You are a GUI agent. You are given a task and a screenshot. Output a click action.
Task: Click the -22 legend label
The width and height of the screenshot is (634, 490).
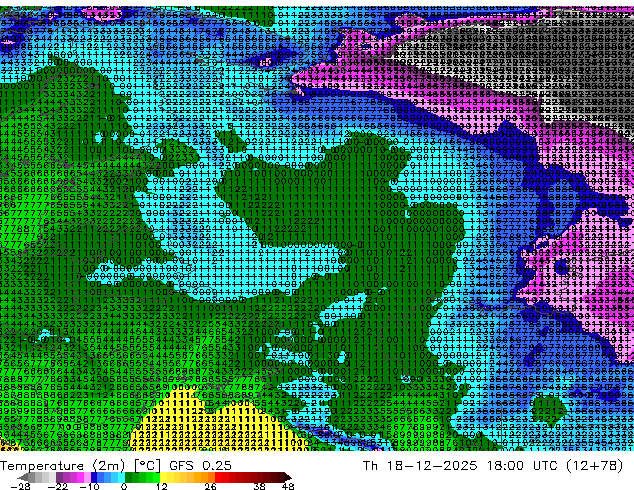point(58,486)
